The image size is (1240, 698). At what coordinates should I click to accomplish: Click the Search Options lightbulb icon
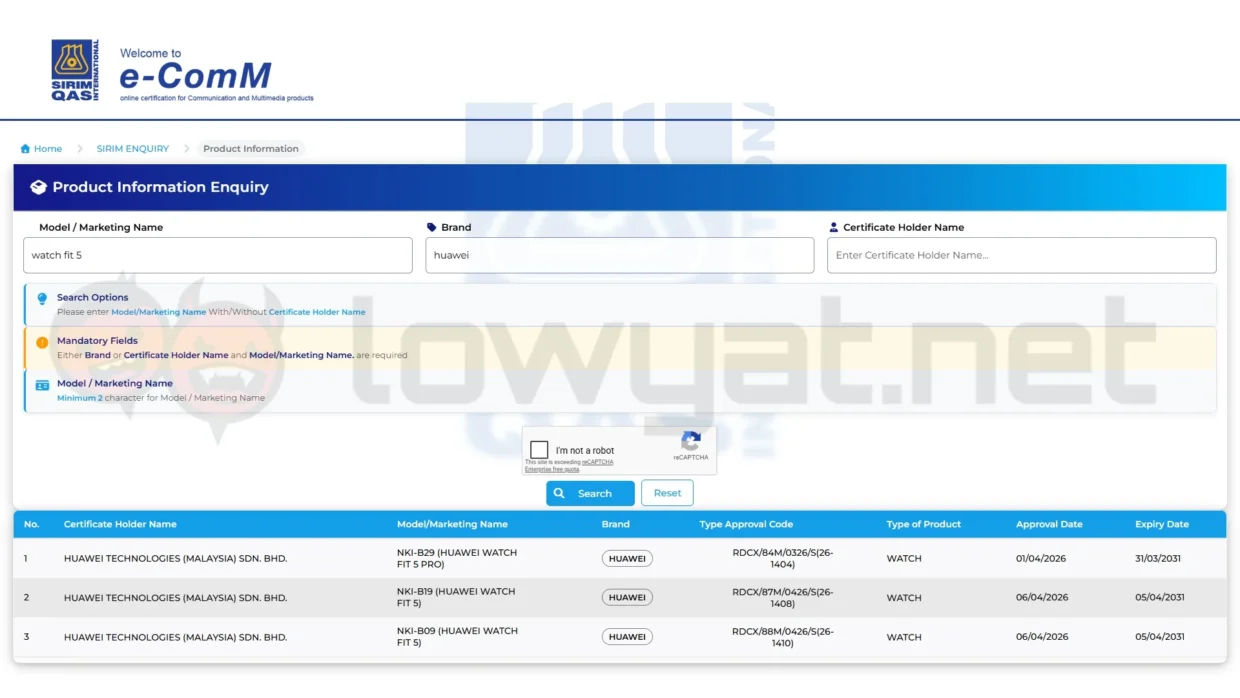(42, 298)
